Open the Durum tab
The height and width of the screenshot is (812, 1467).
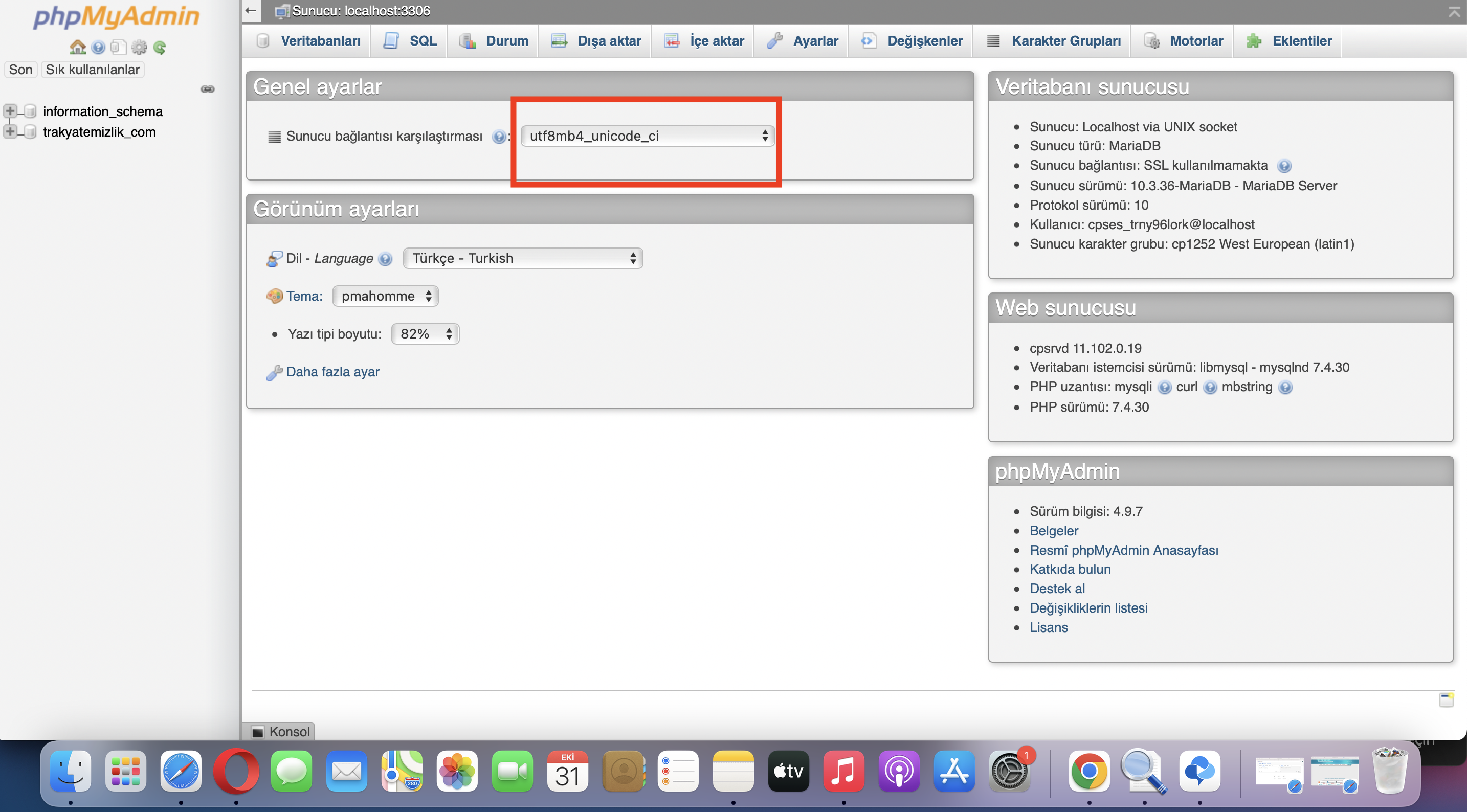(493, 41)
